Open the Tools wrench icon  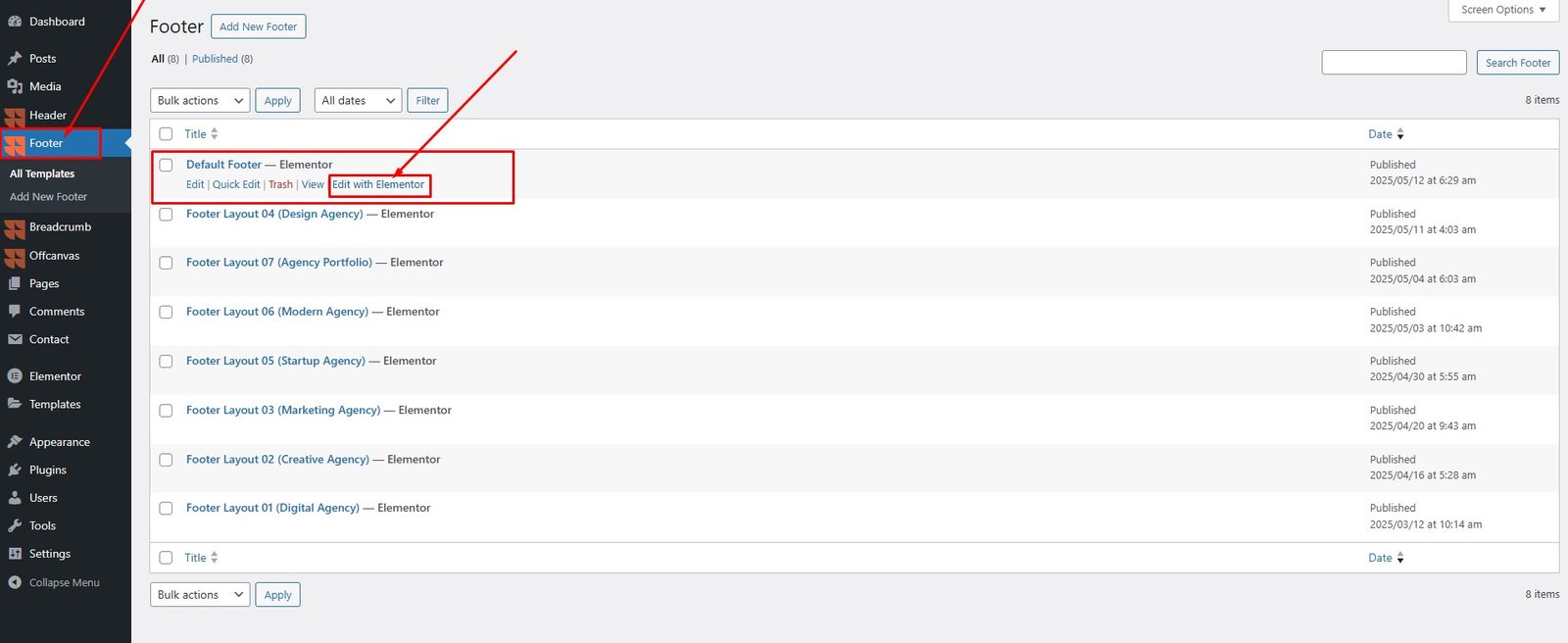pos(15,526)
